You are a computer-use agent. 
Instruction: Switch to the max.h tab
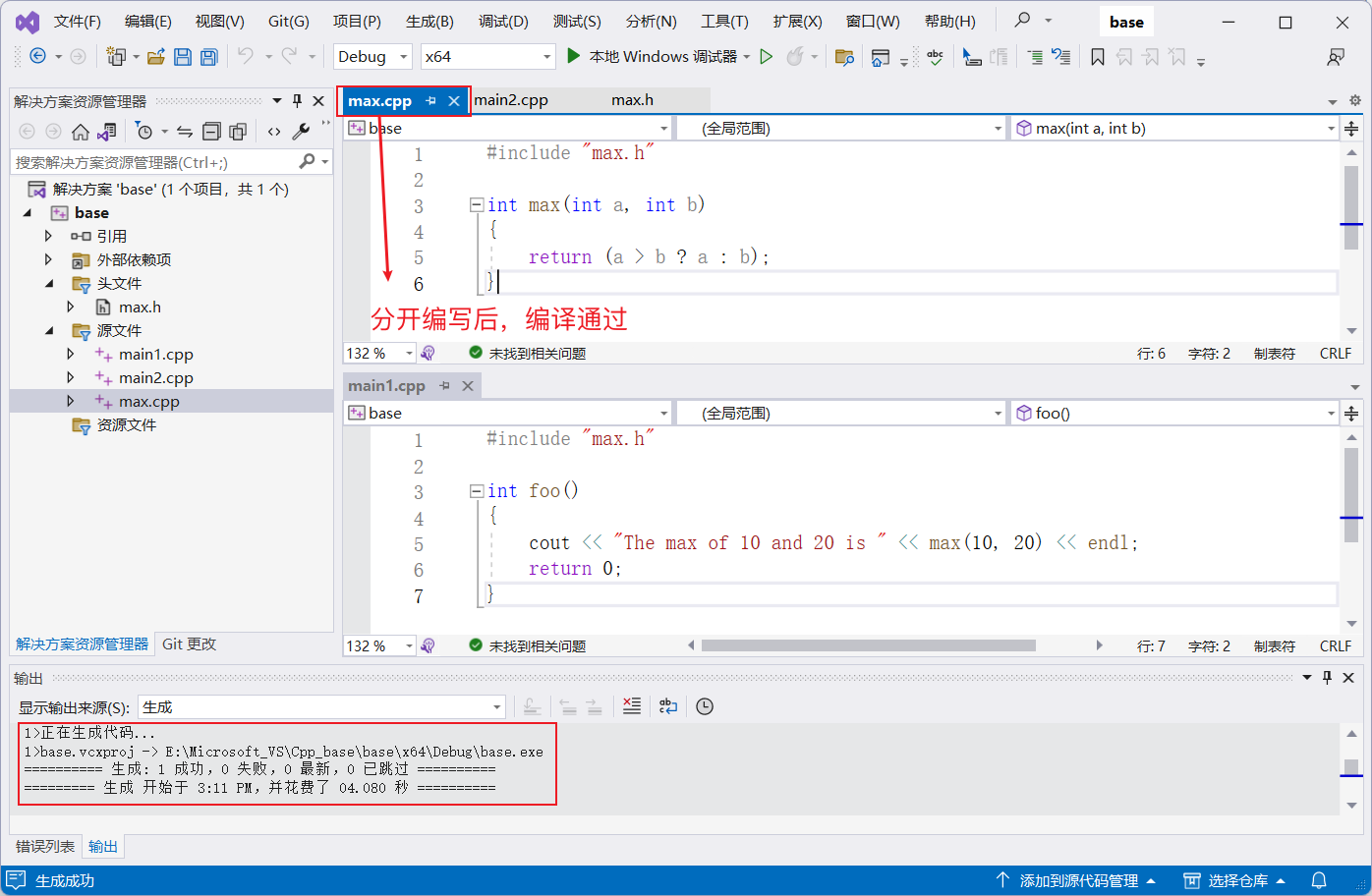tap(632, 99)
